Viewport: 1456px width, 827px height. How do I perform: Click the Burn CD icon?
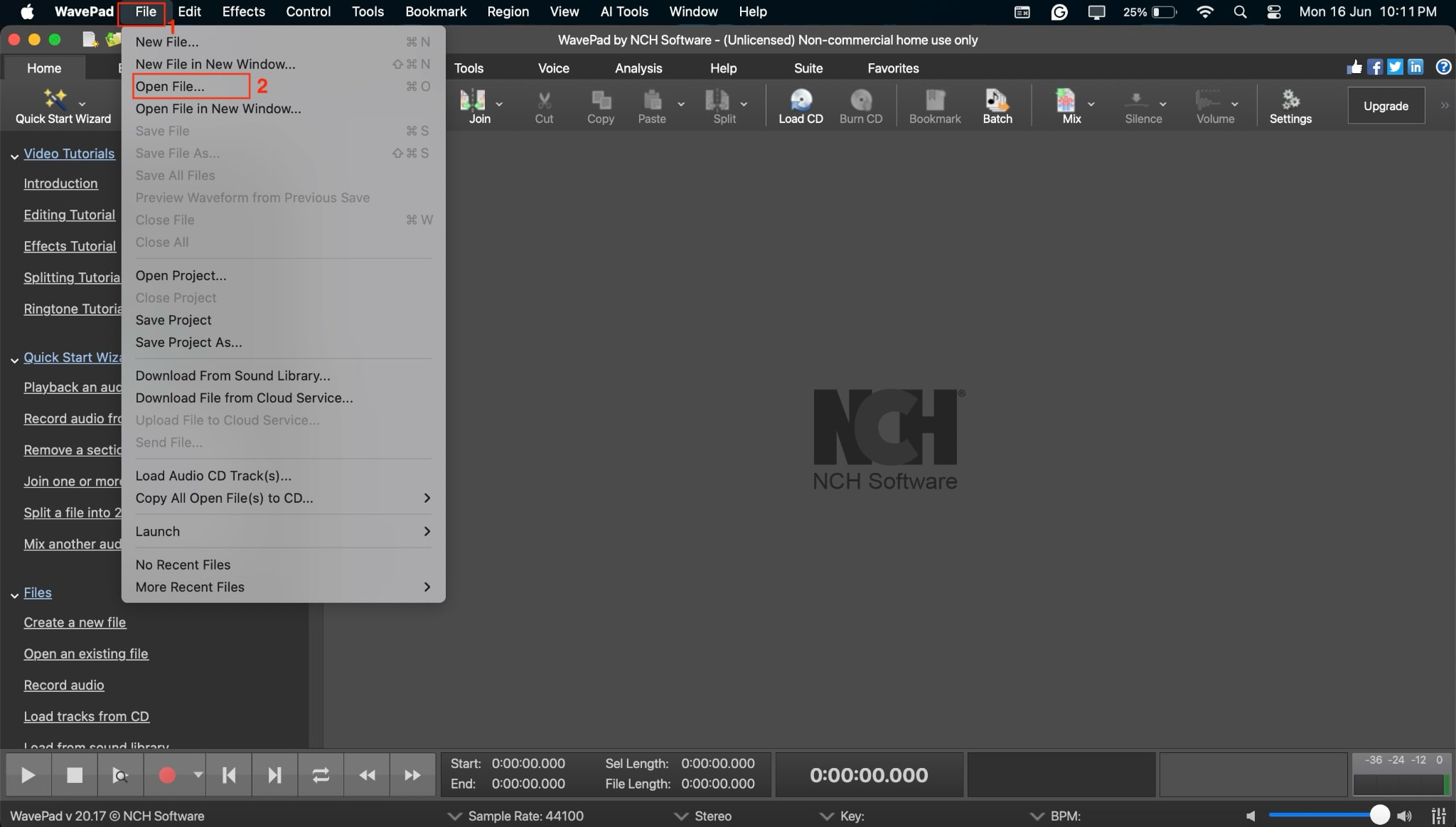coord(861,100)
